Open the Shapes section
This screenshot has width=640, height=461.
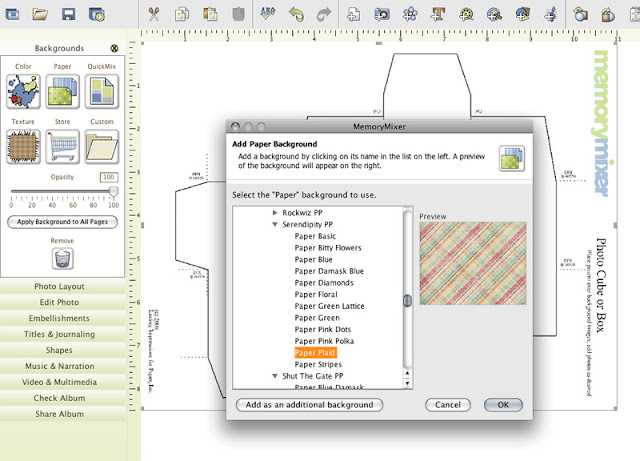[x=62, y=350]
